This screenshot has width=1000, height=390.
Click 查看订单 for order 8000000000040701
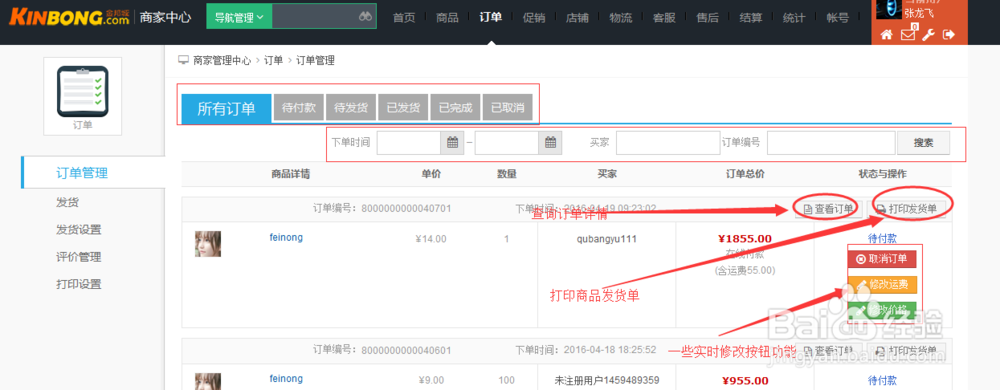[828, 208]
